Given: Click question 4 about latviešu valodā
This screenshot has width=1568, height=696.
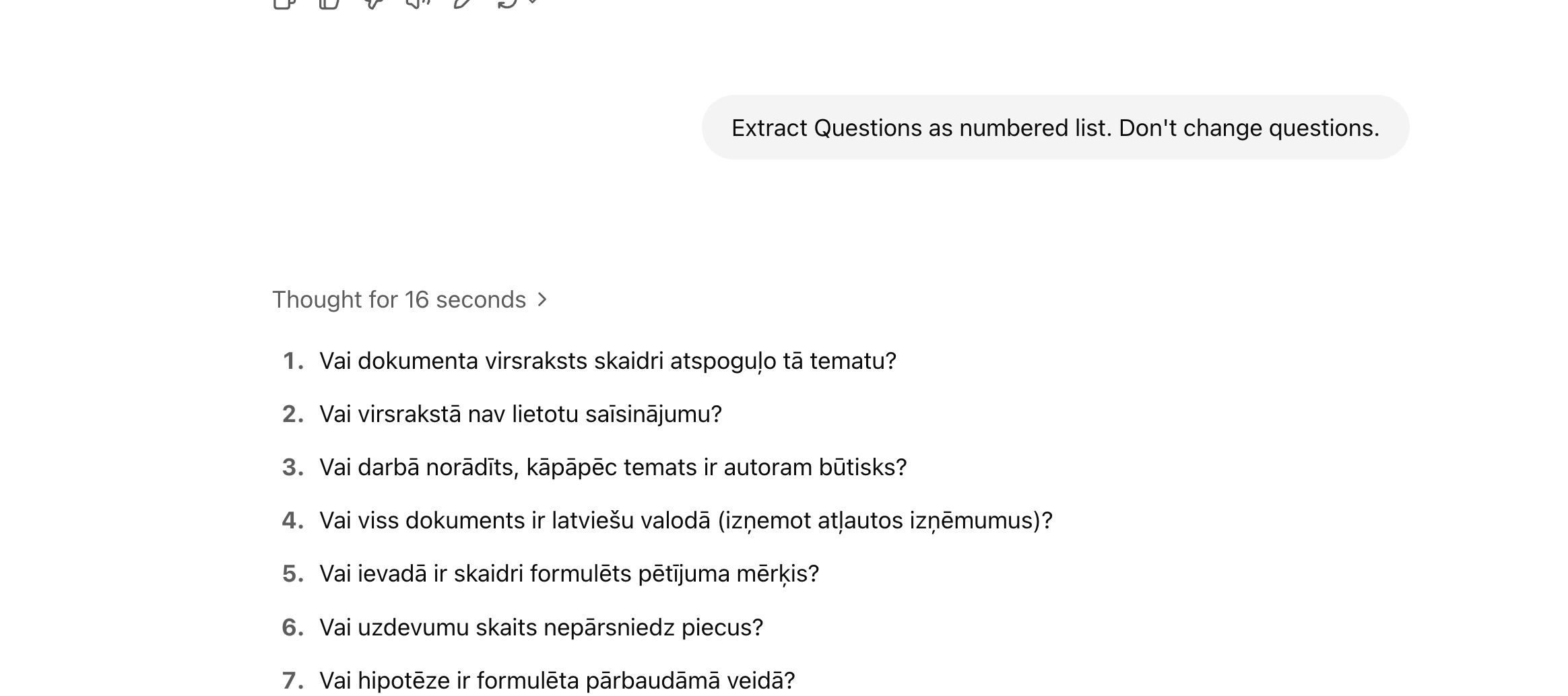Looking at the screenshot, I should 686,520.
